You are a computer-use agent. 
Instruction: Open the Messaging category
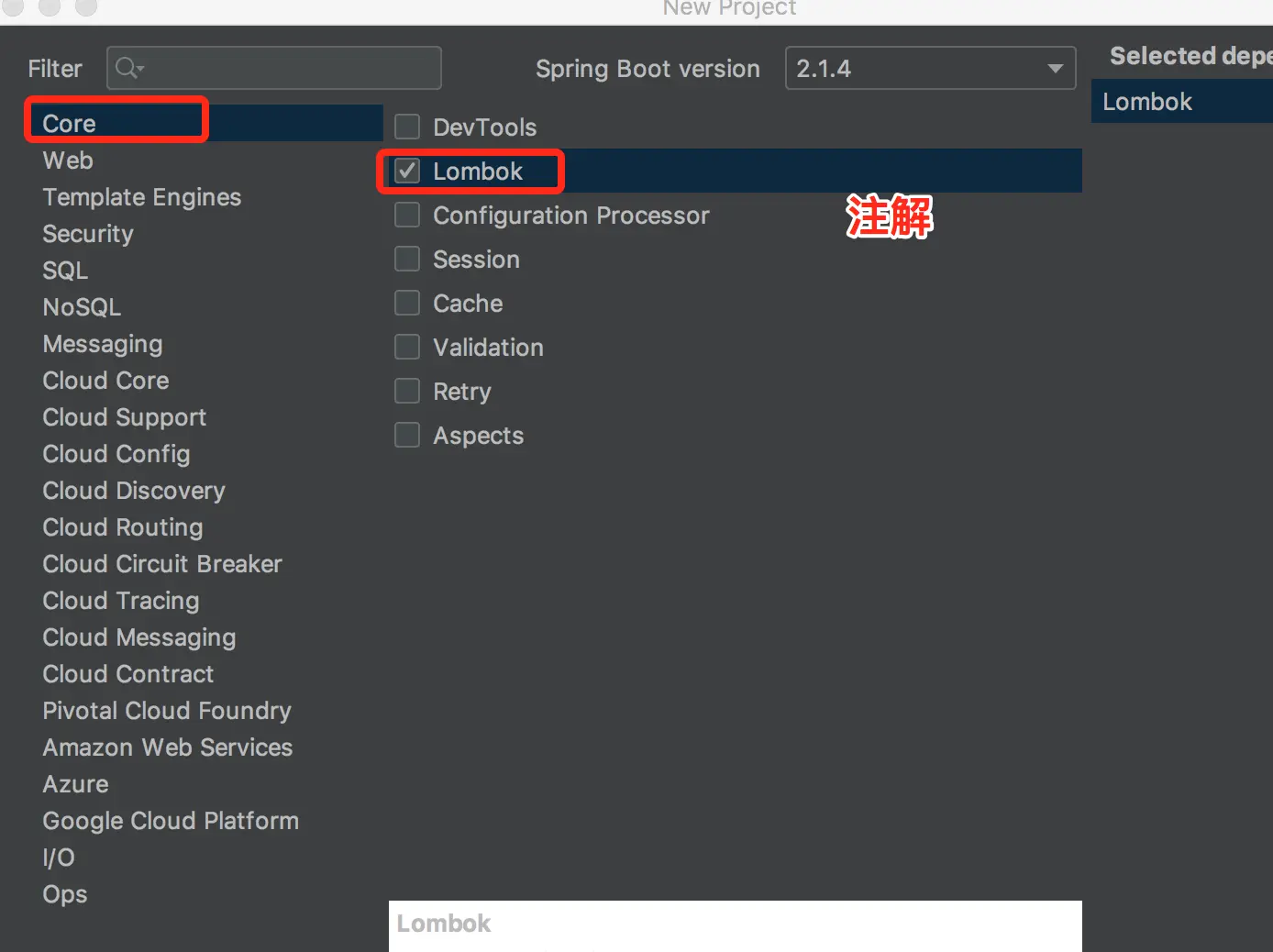[103, 344]
